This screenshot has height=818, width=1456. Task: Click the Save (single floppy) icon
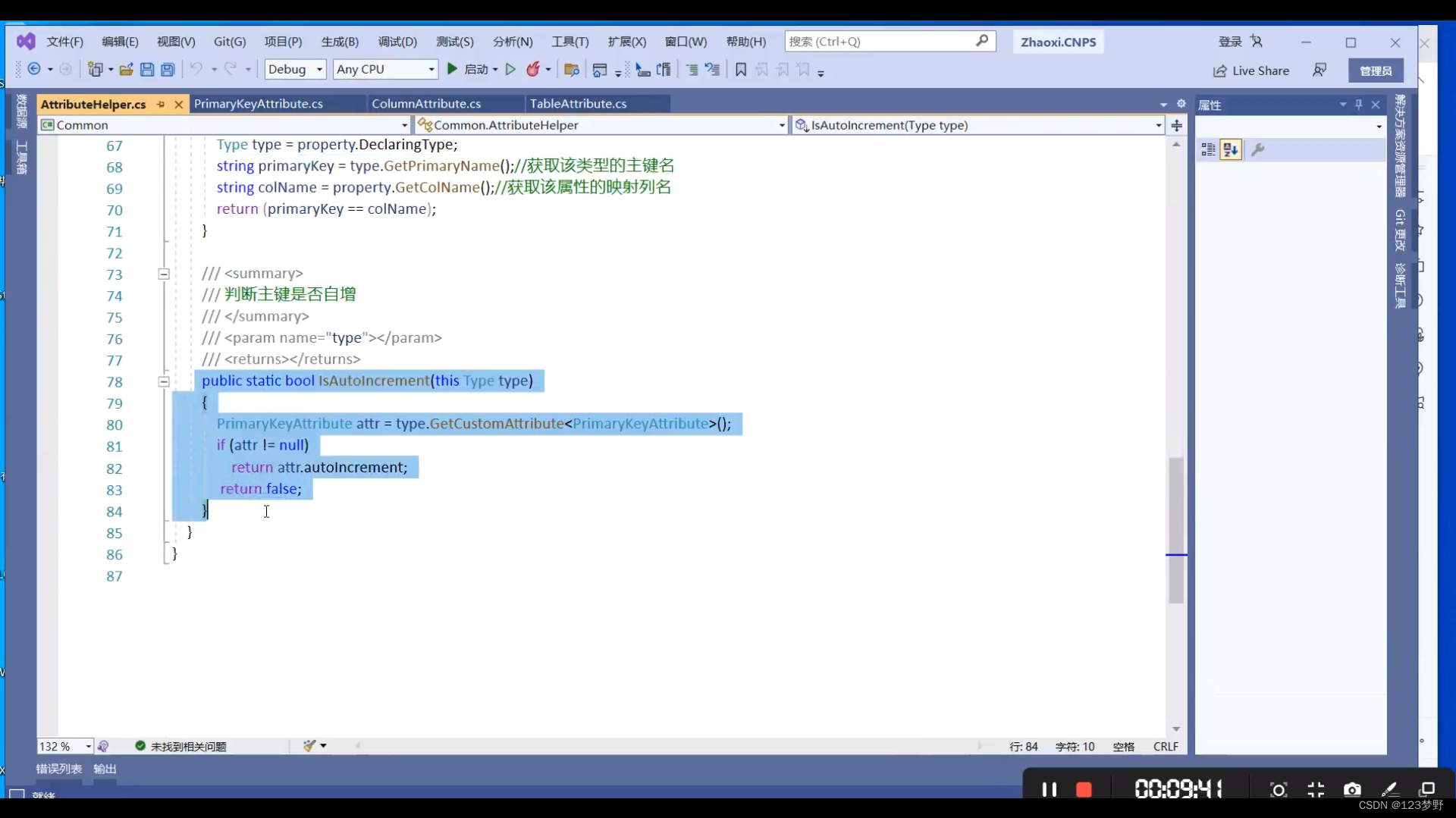(147, 69)
